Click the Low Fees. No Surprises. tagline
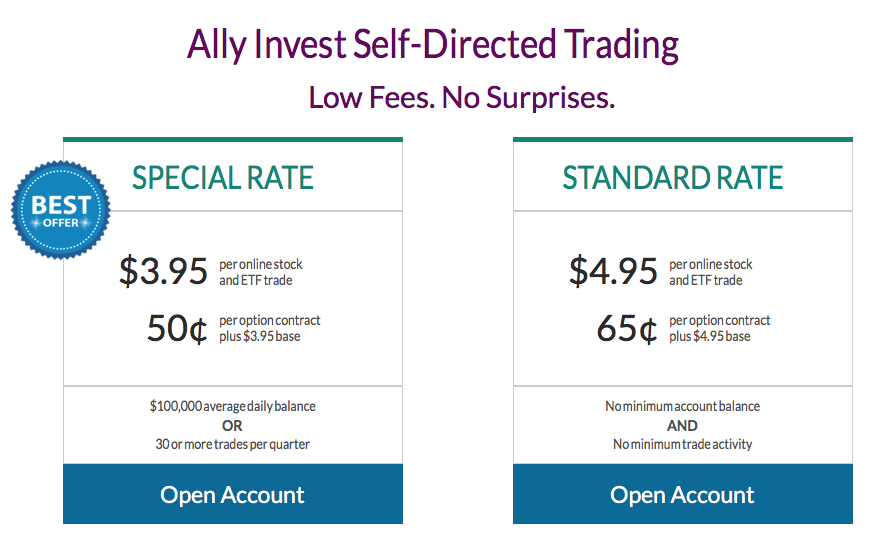The image size is (873, 538). click(462, 97)
